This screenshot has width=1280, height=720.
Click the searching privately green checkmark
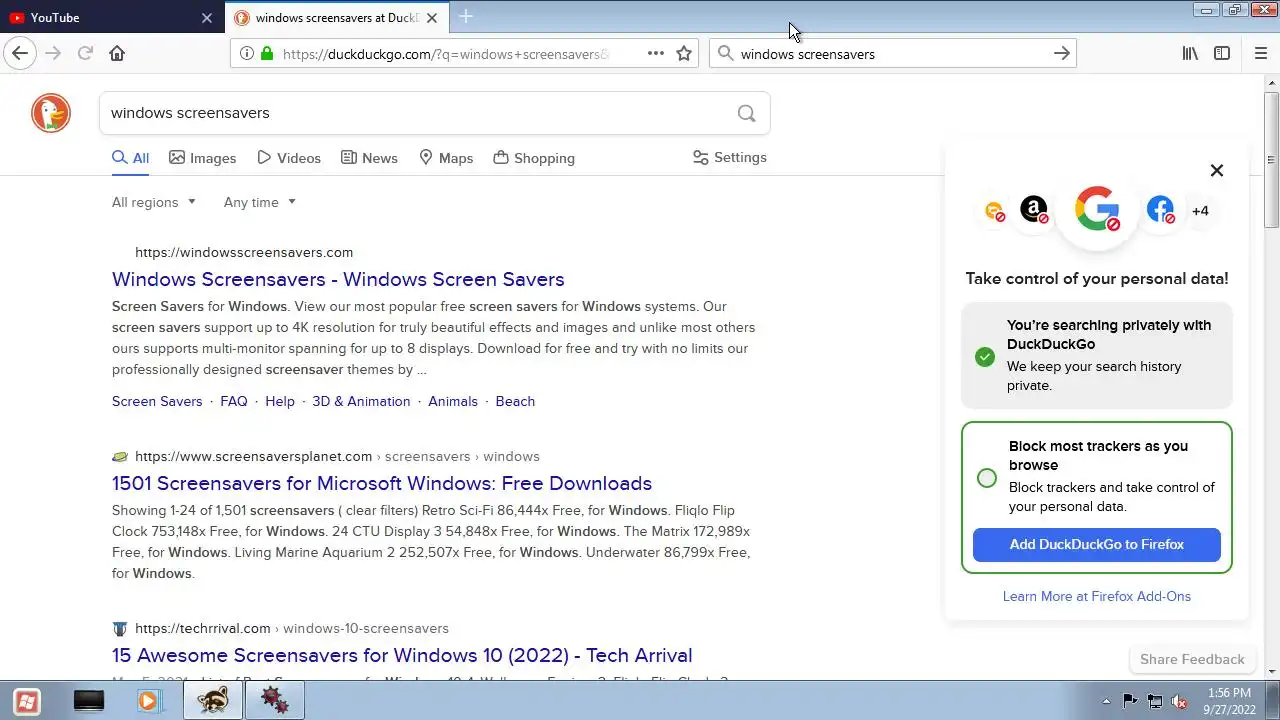[x=985, y=357]
